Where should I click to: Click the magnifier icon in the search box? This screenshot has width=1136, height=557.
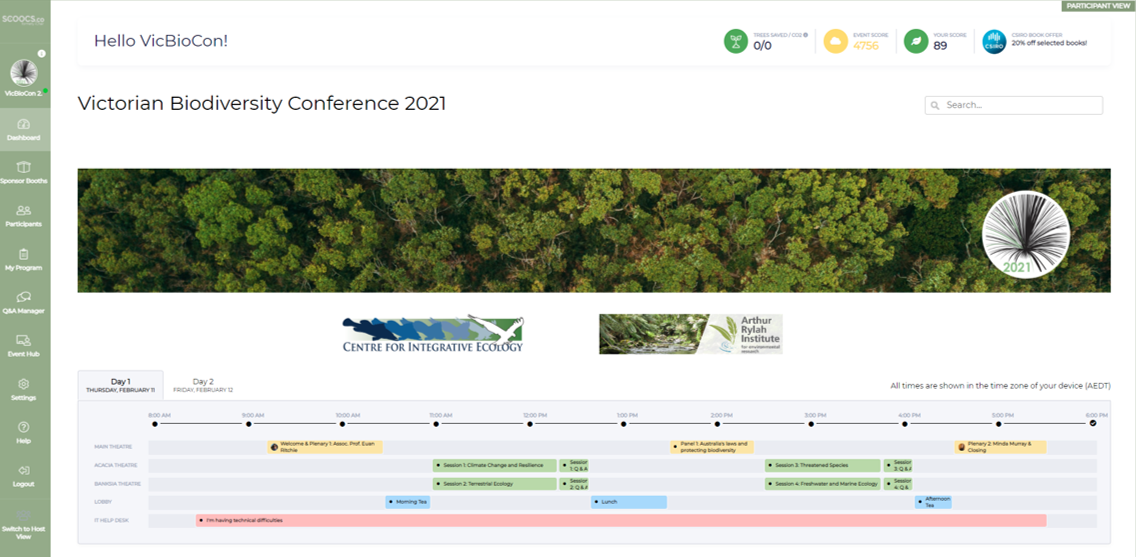[935, 105]
